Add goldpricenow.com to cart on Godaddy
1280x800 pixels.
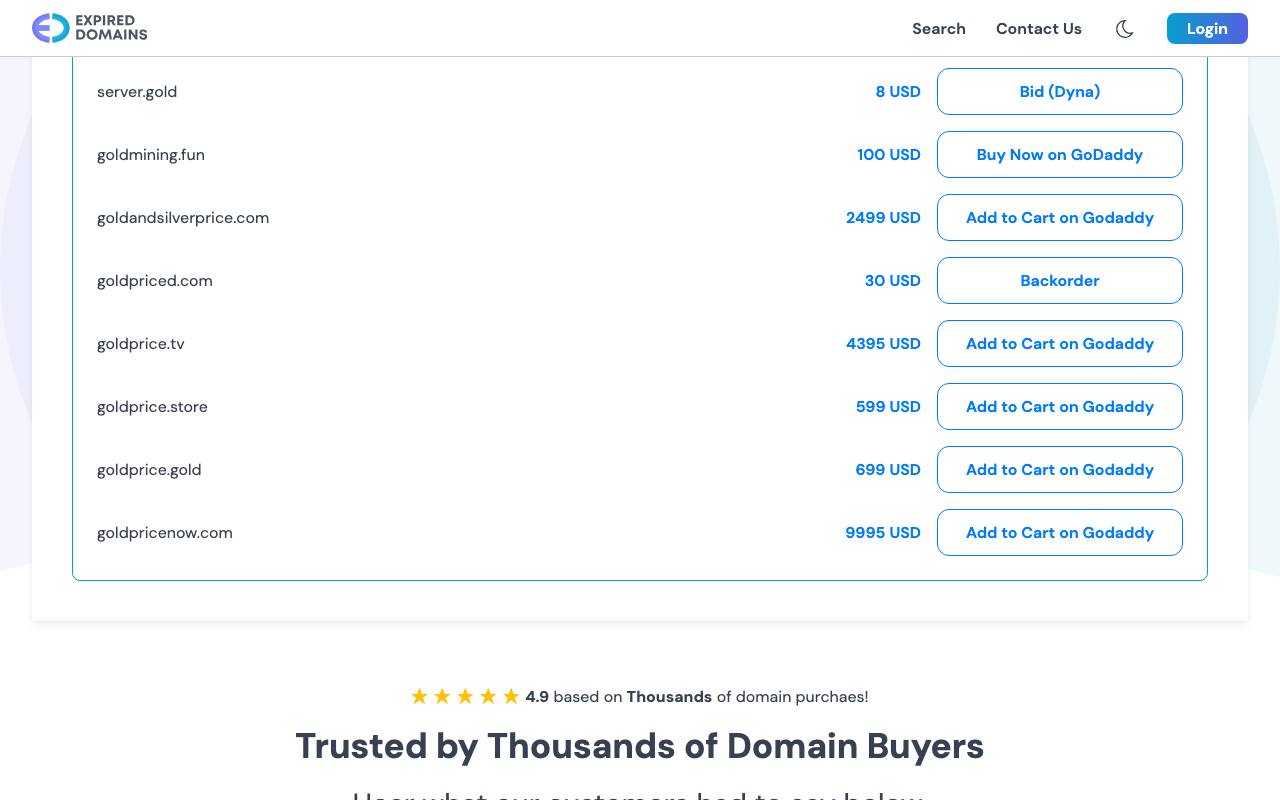(1060, 532)
